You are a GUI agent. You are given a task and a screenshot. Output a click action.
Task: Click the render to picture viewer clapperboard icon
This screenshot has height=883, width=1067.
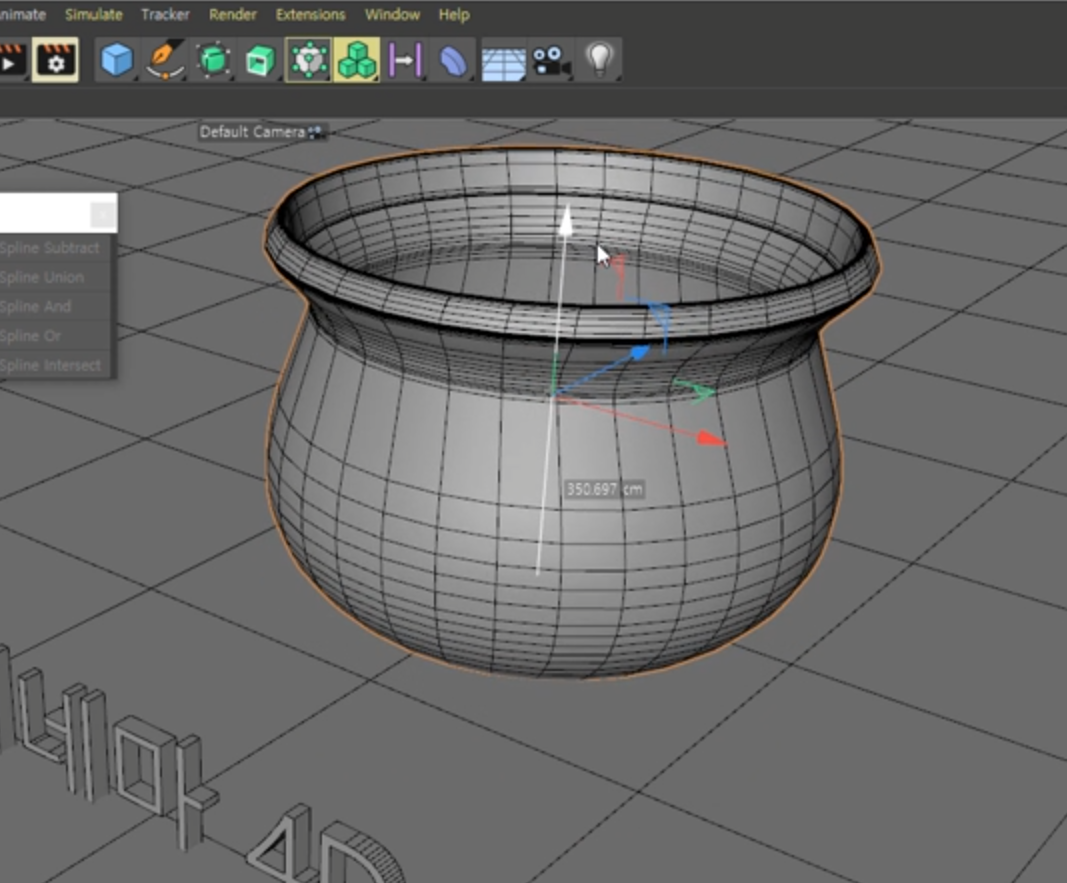pyautogui.click(x=12, y=61)
